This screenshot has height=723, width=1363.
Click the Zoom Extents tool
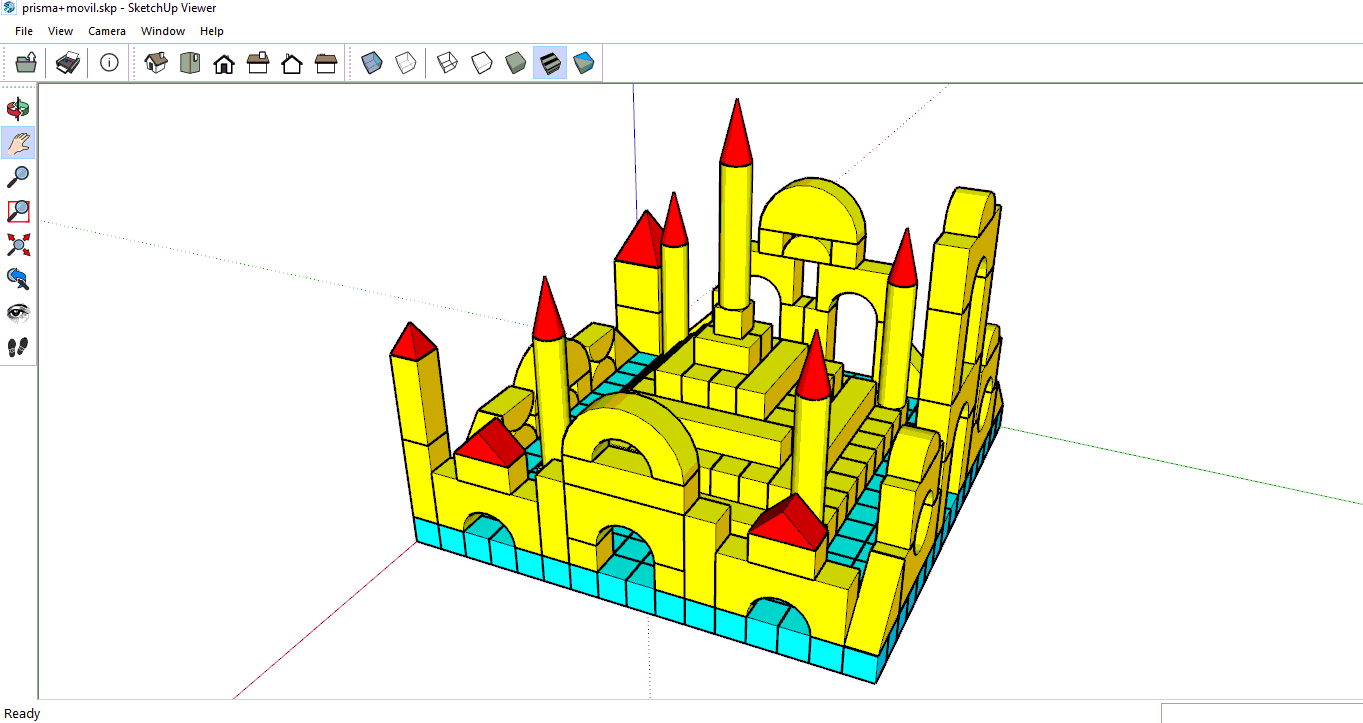click(x=18, y=245)
